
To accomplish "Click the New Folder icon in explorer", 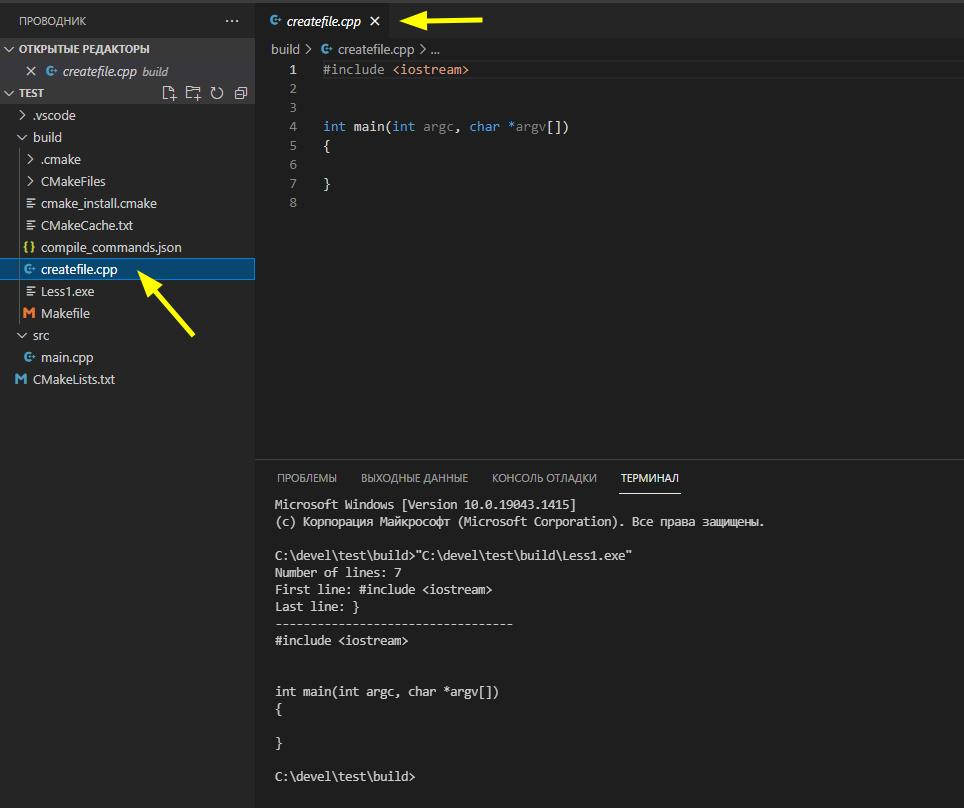I will point(193,93).
